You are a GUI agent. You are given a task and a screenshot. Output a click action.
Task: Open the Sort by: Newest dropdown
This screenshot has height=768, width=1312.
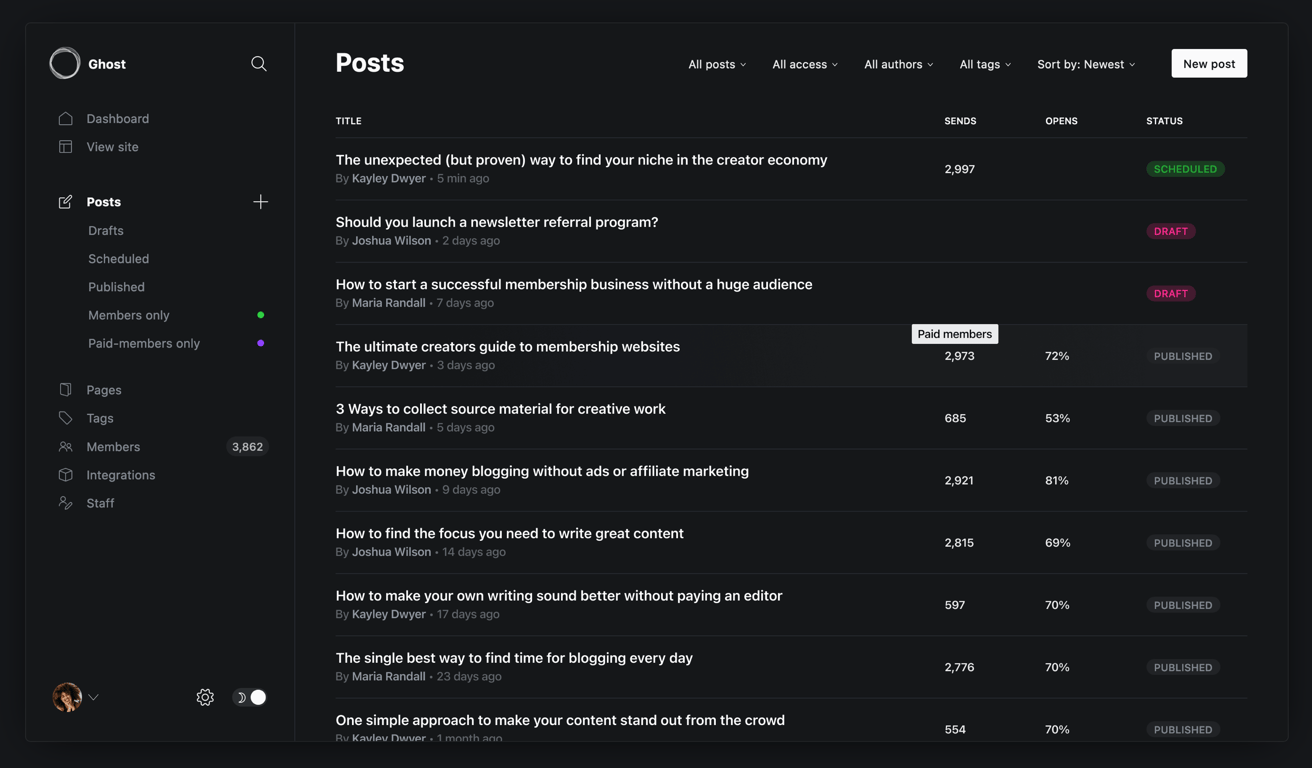click(1086, 64)
